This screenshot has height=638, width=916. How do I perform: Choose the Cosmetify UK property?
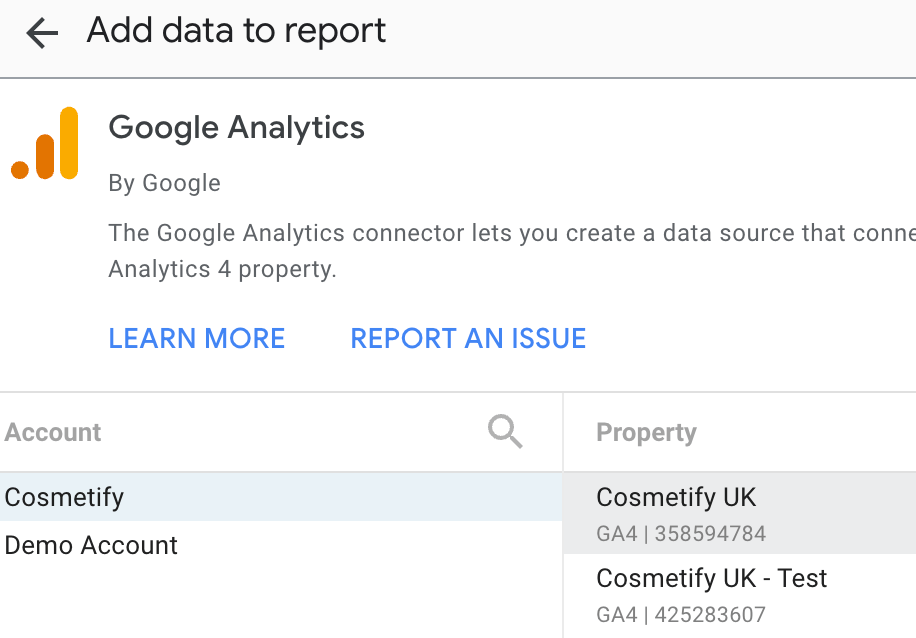coord(676,497)
